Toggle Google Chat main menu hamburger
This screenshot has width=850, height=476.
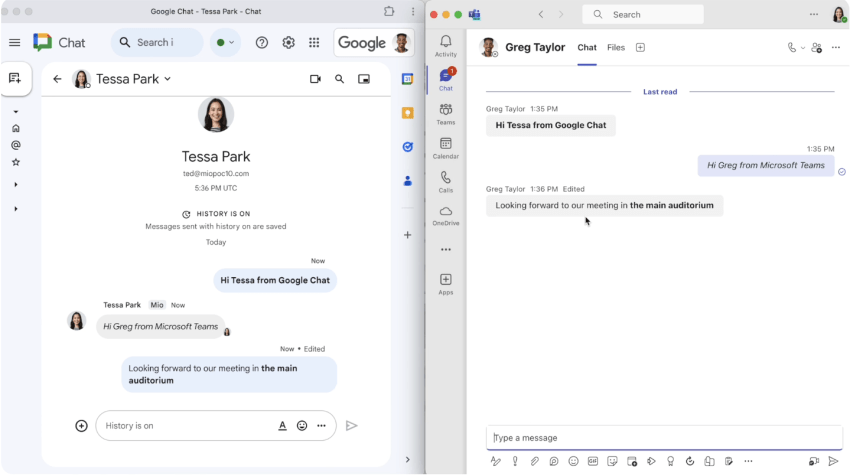15,43
